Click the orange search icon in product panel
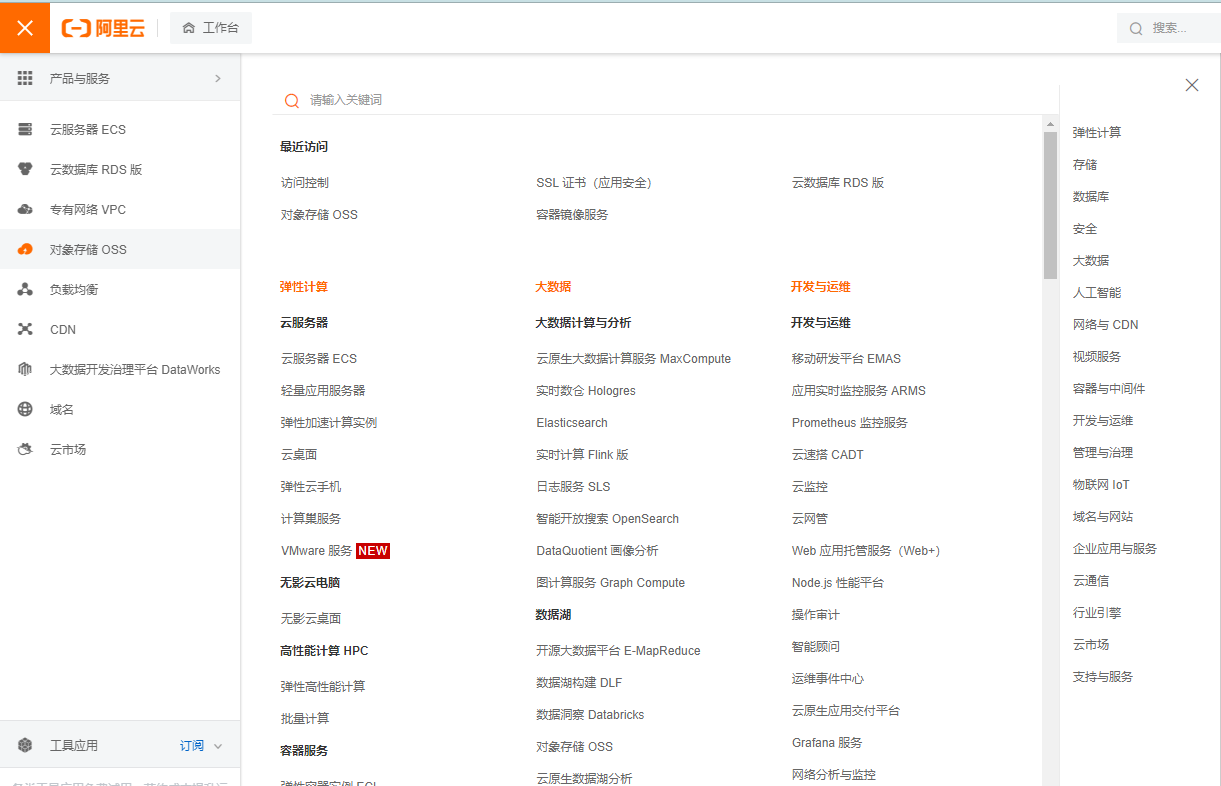The image size is (1221, 786). [x=292, y=100]
